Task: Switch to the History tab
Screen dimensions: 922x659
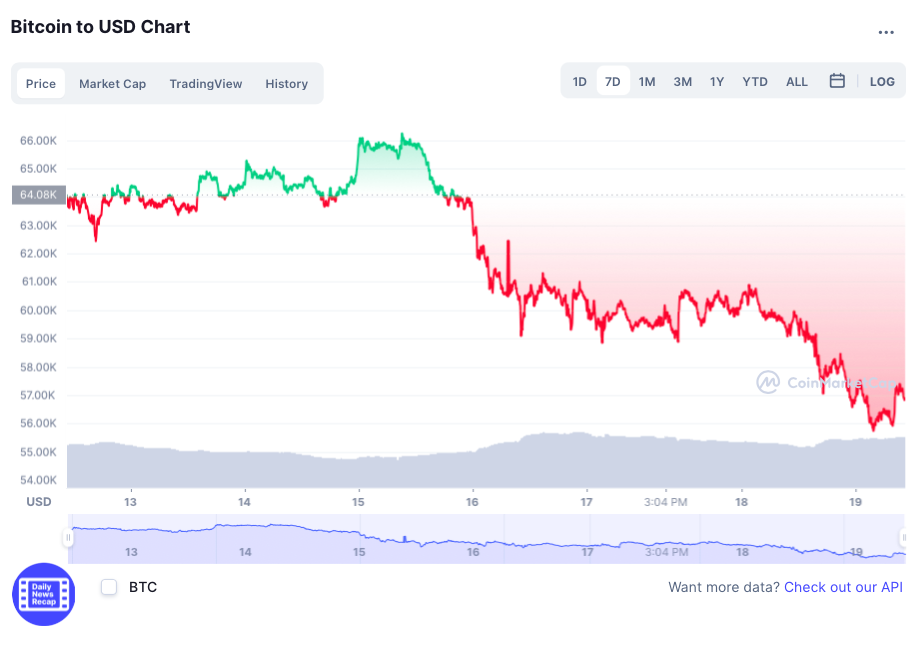Action: 286,83
